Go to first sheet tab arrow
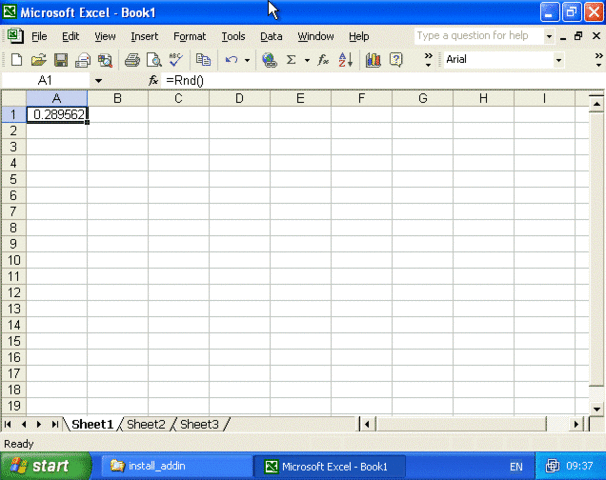Viewport: 606px width, 480px height. coord(8,424)
